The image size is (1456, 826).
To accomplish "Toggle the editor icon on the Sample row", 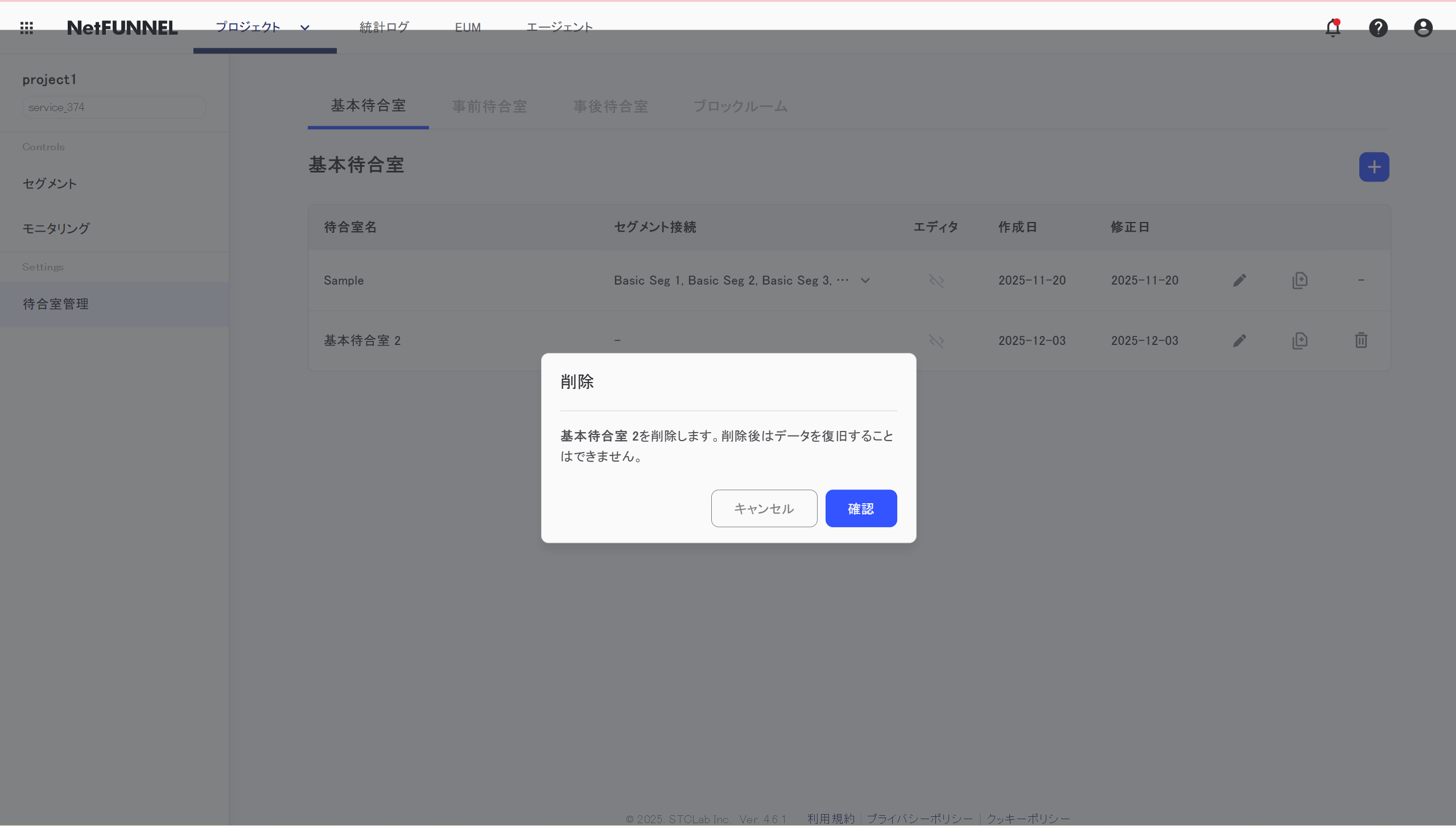I will pos(936,280).
